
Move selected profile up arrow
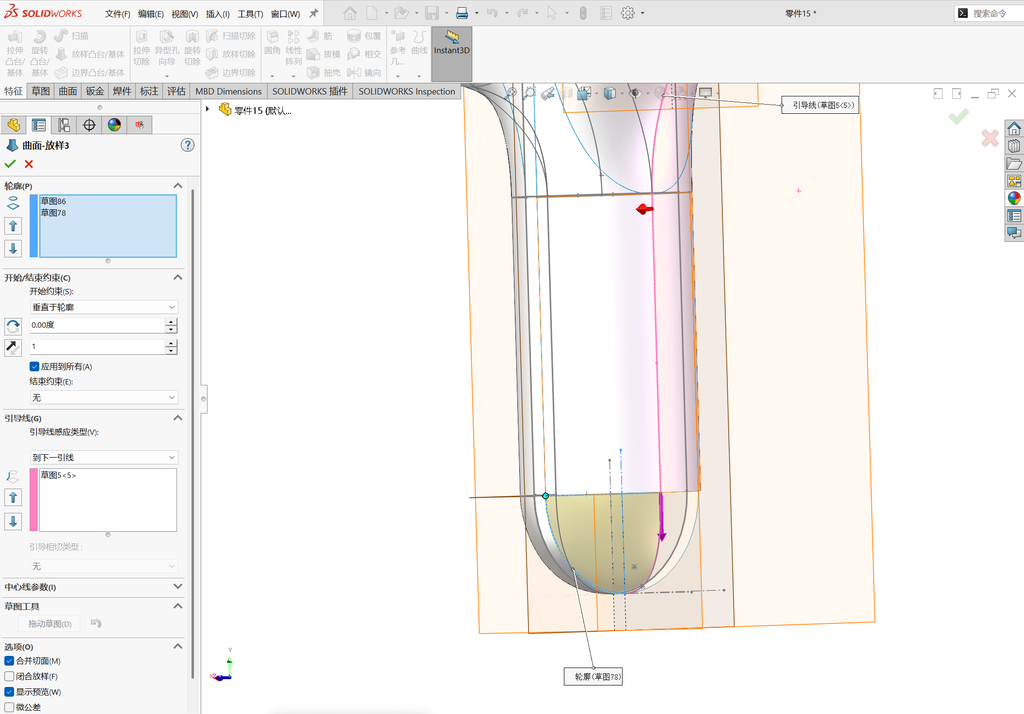[13, 226]
